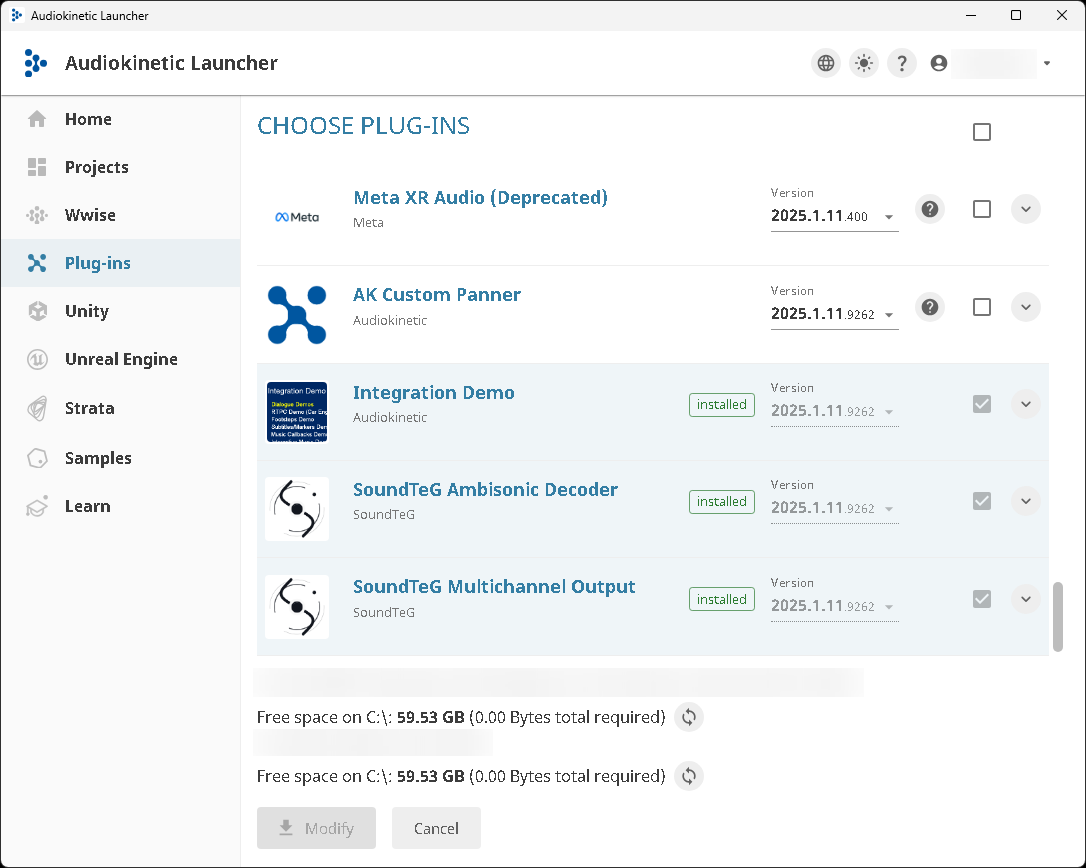Click the Wwise icon in sidebar
The width and height of the screenshot is (1086, 868).
pos(37,215)
